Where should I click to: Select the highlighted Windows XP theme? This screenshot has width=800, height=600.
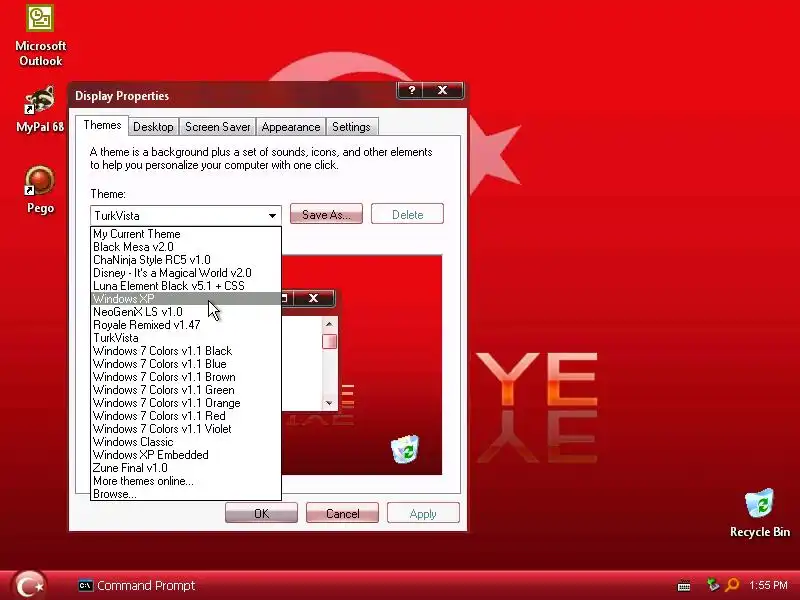[x=186, y=299]
